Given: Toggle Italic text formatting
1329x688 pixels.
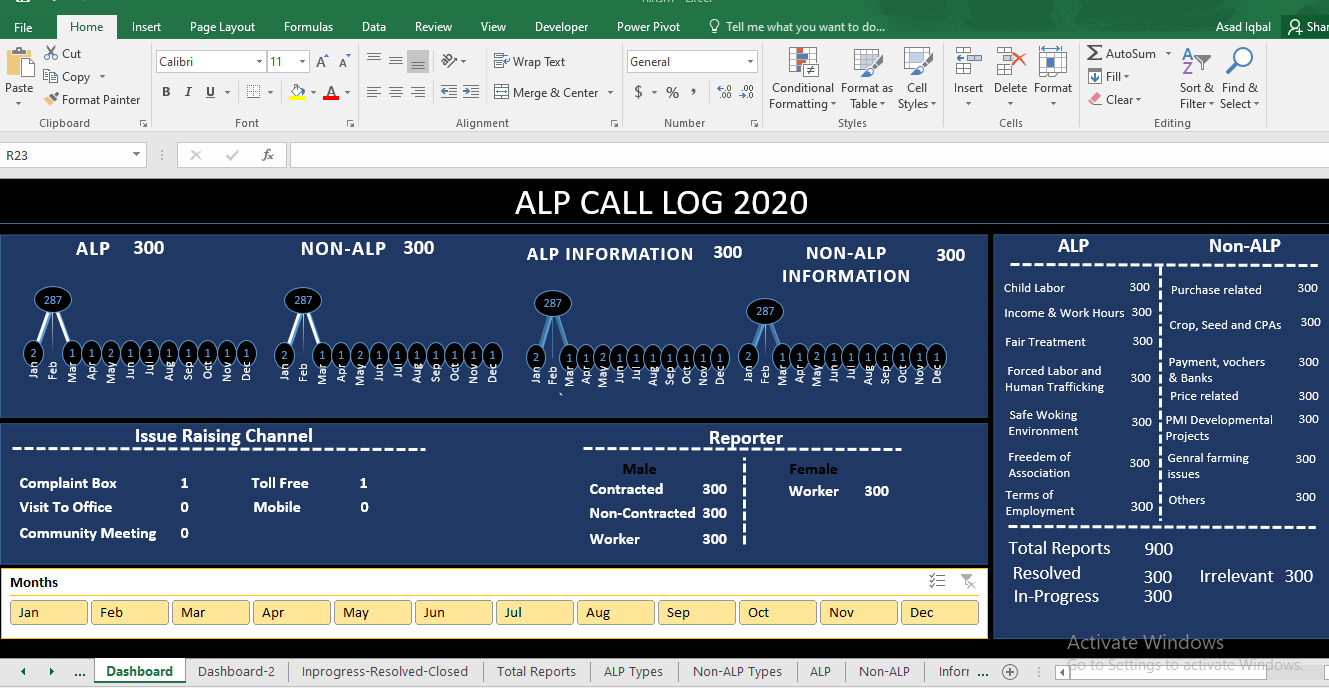Looking at the screenshot, I should [x=188, y=92].
